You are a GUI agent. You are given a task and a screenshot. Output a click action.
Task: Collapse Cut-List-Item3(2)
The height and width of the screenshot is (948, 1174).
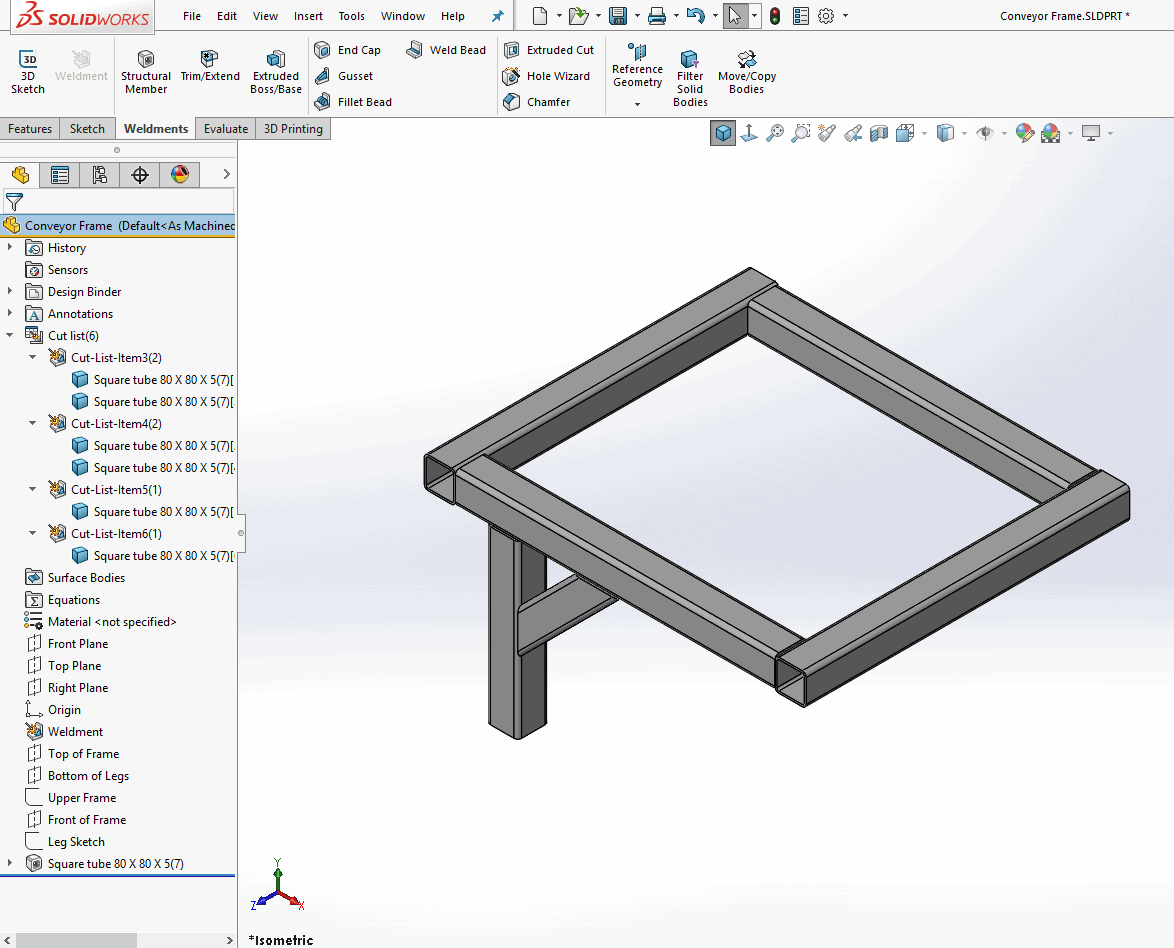[x=32, y=357]
